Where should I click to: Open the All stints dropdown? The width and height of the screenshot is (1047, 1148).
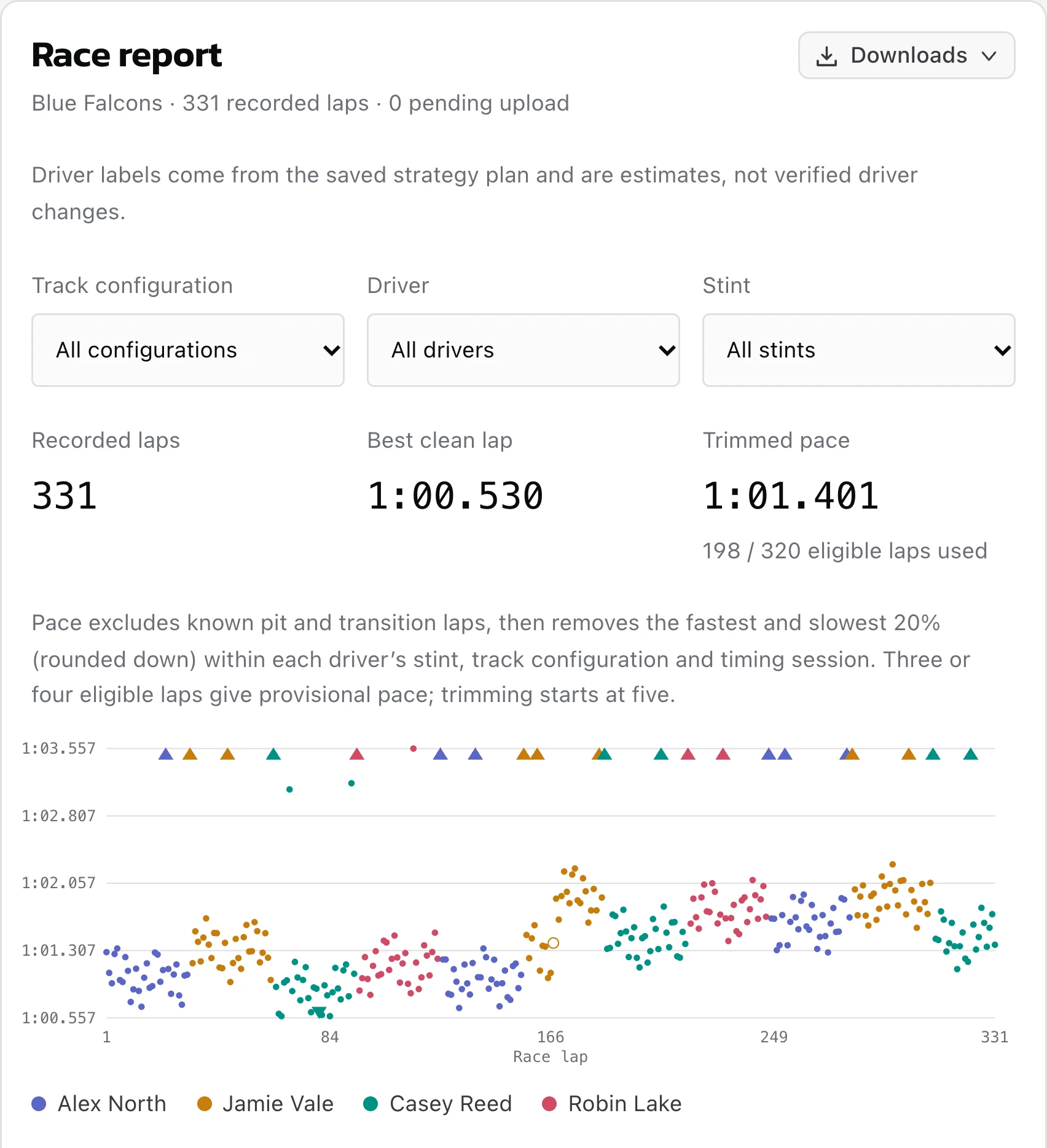tap(858, 350)
